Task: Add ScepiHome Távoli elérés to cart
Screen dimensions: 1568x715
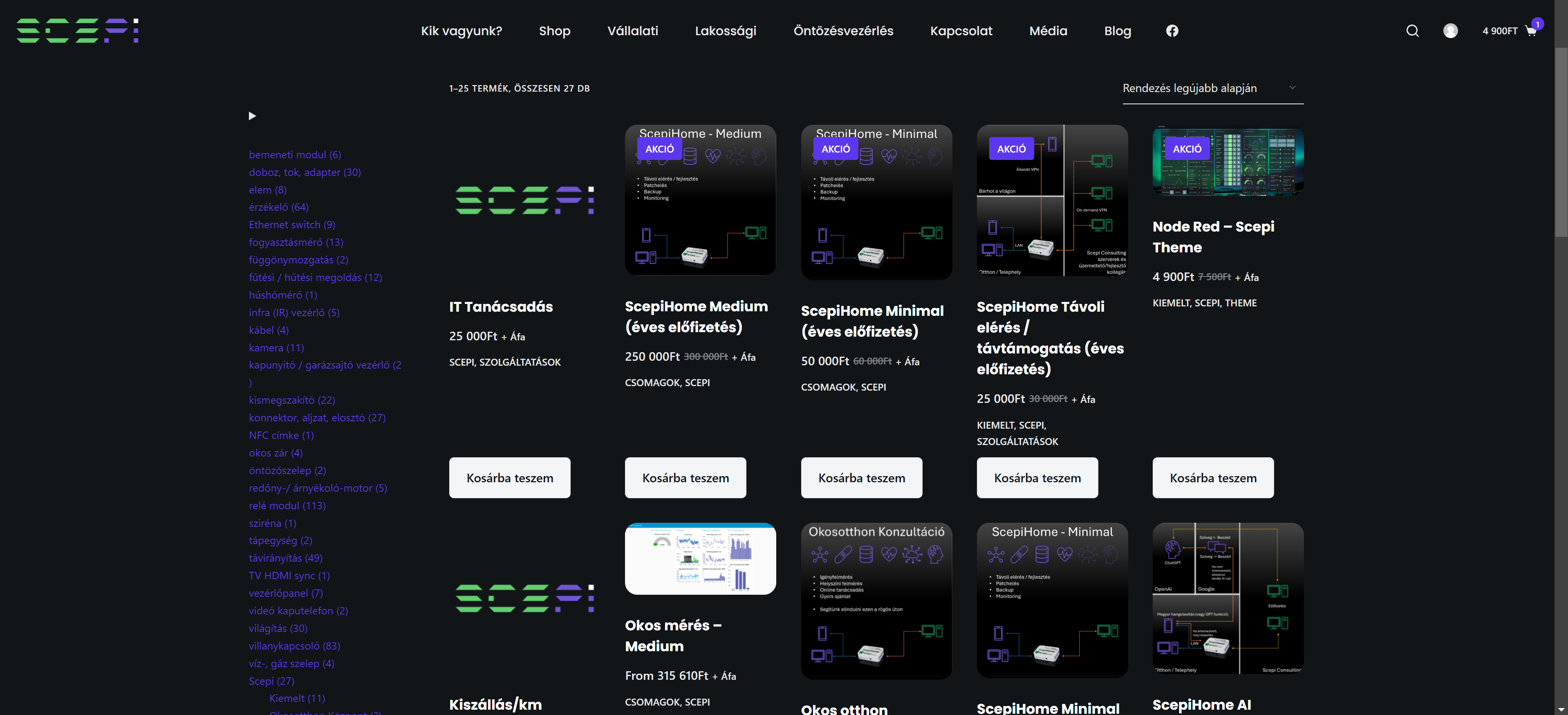Action: 1037,477
